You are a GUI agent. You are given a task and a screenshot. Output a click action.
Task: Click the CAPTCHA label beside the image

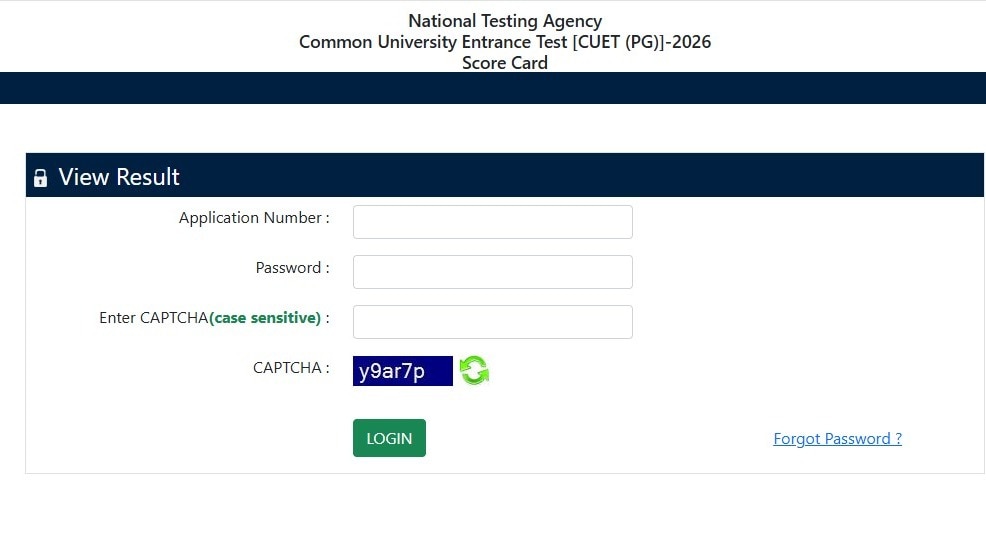(291, 368)
